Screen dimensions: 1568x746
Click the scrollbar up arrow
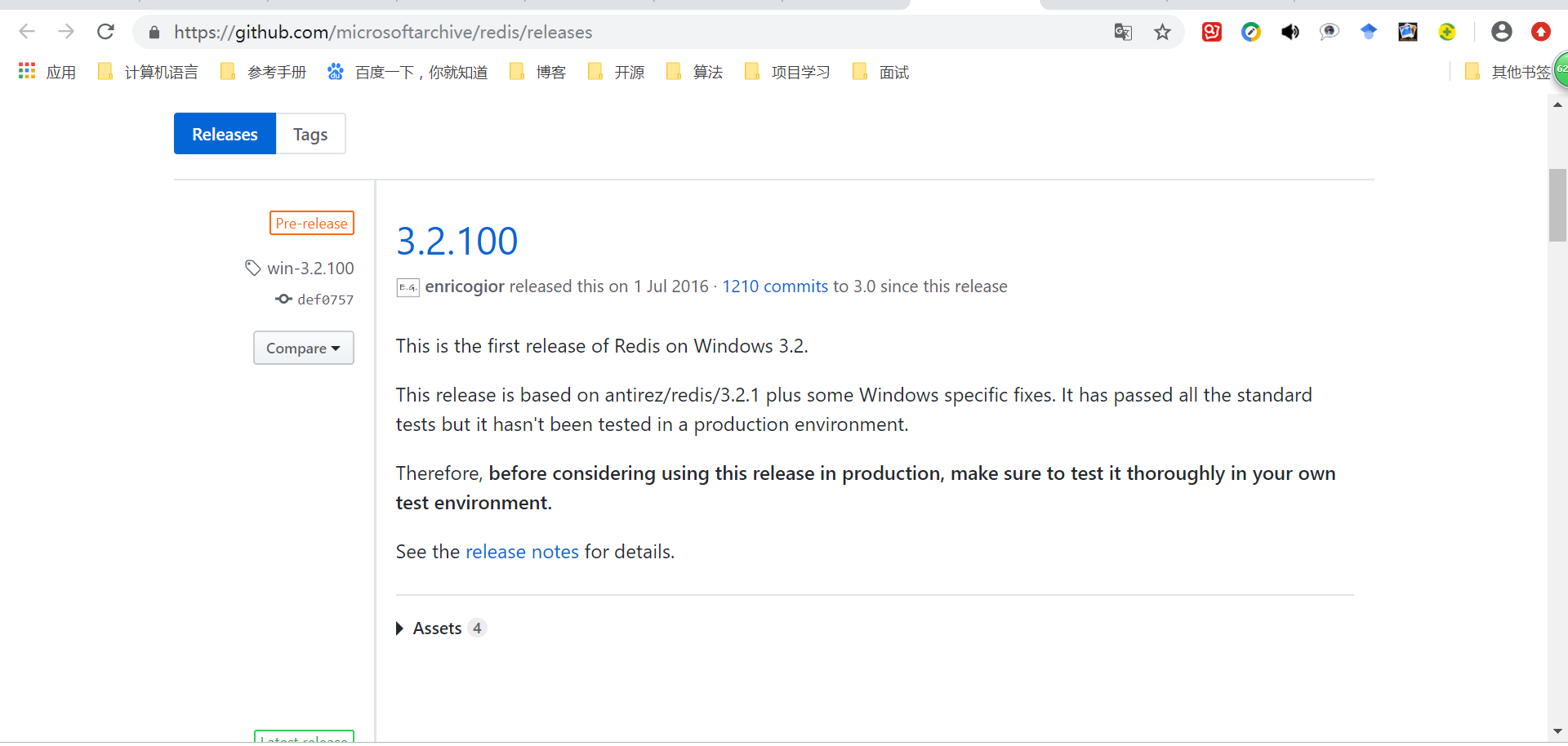(1557, 104)
